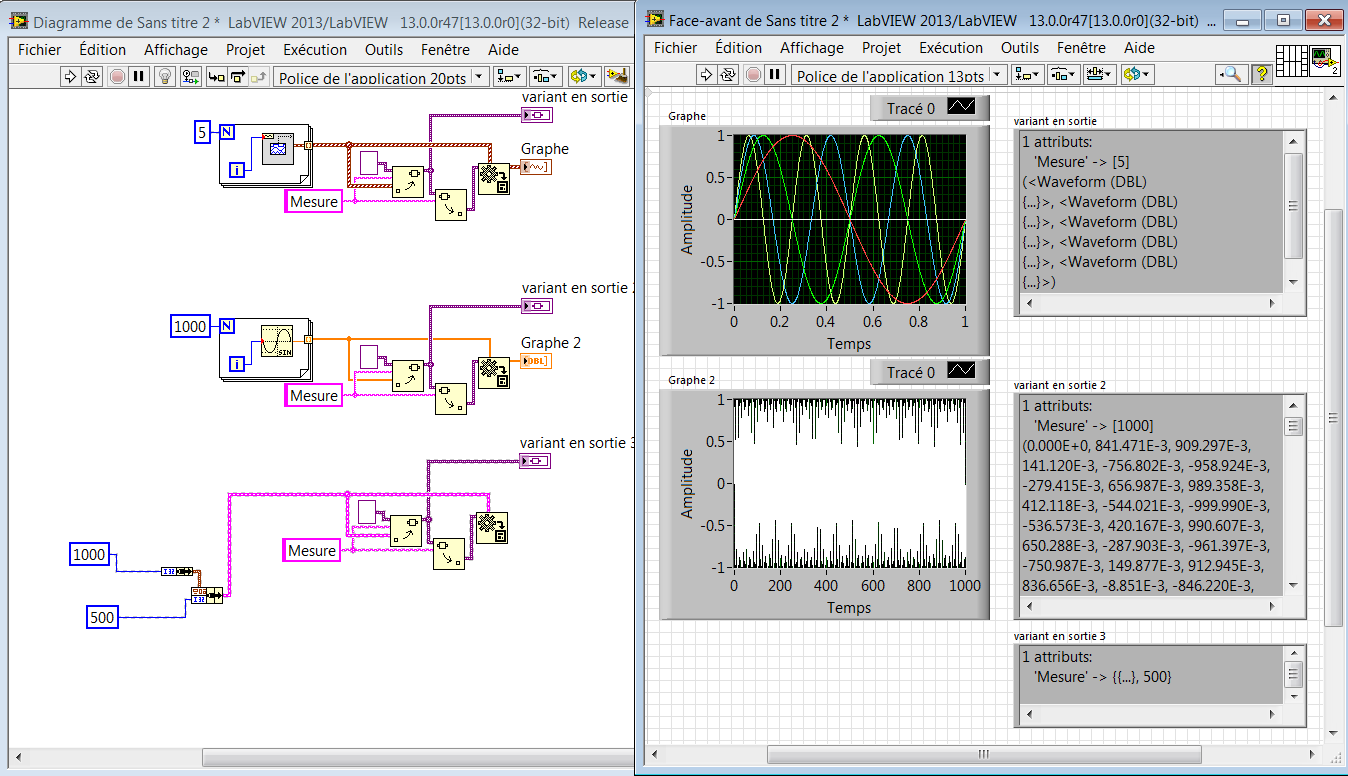The image size is (1348, 776).
Task: Open the font dropdown showing 13pts in Face-avant
Action: [899, 75]
